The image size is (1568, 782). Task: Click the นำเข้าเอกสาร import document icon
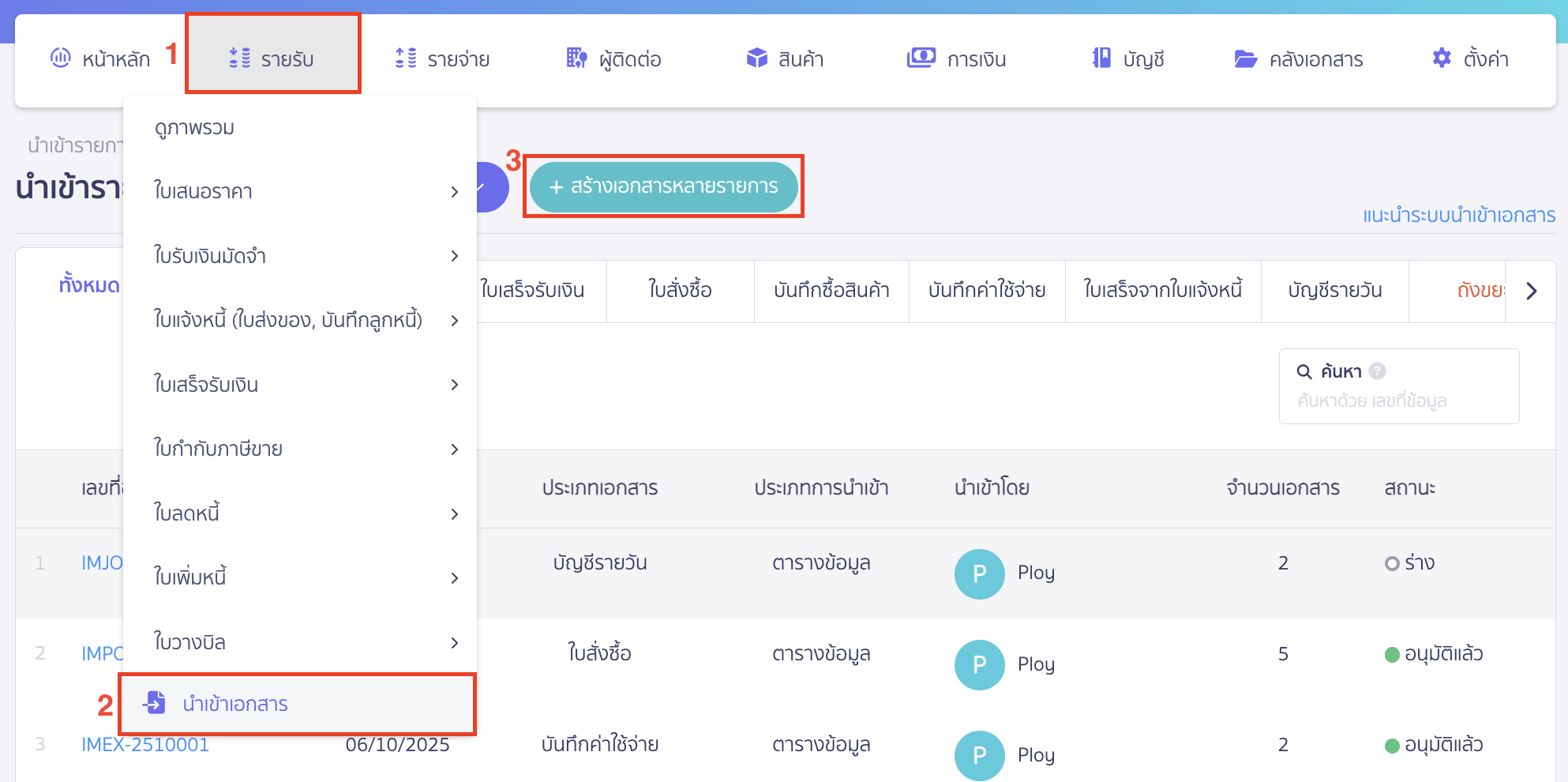155,702
